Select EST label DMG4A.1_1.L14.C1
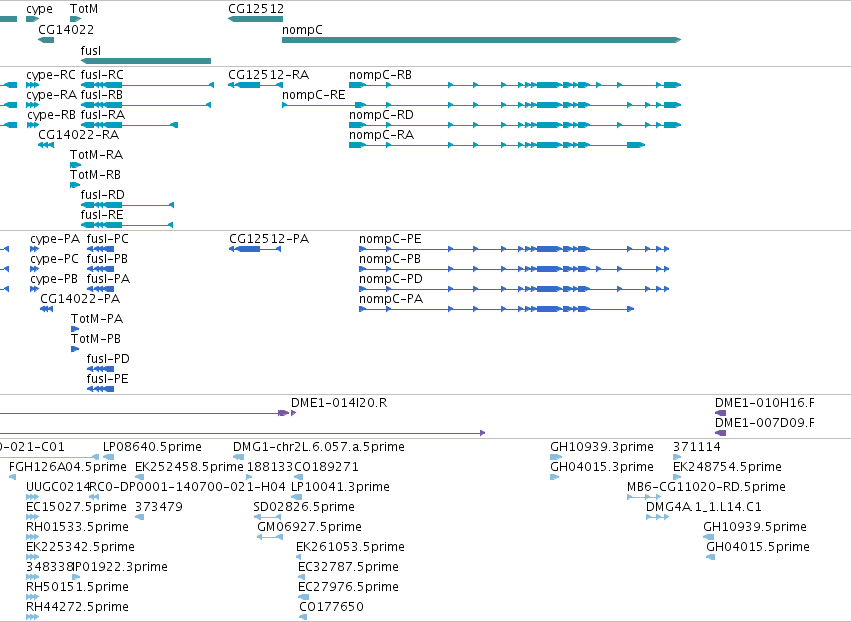851x622 pixels. coord(703,507)
